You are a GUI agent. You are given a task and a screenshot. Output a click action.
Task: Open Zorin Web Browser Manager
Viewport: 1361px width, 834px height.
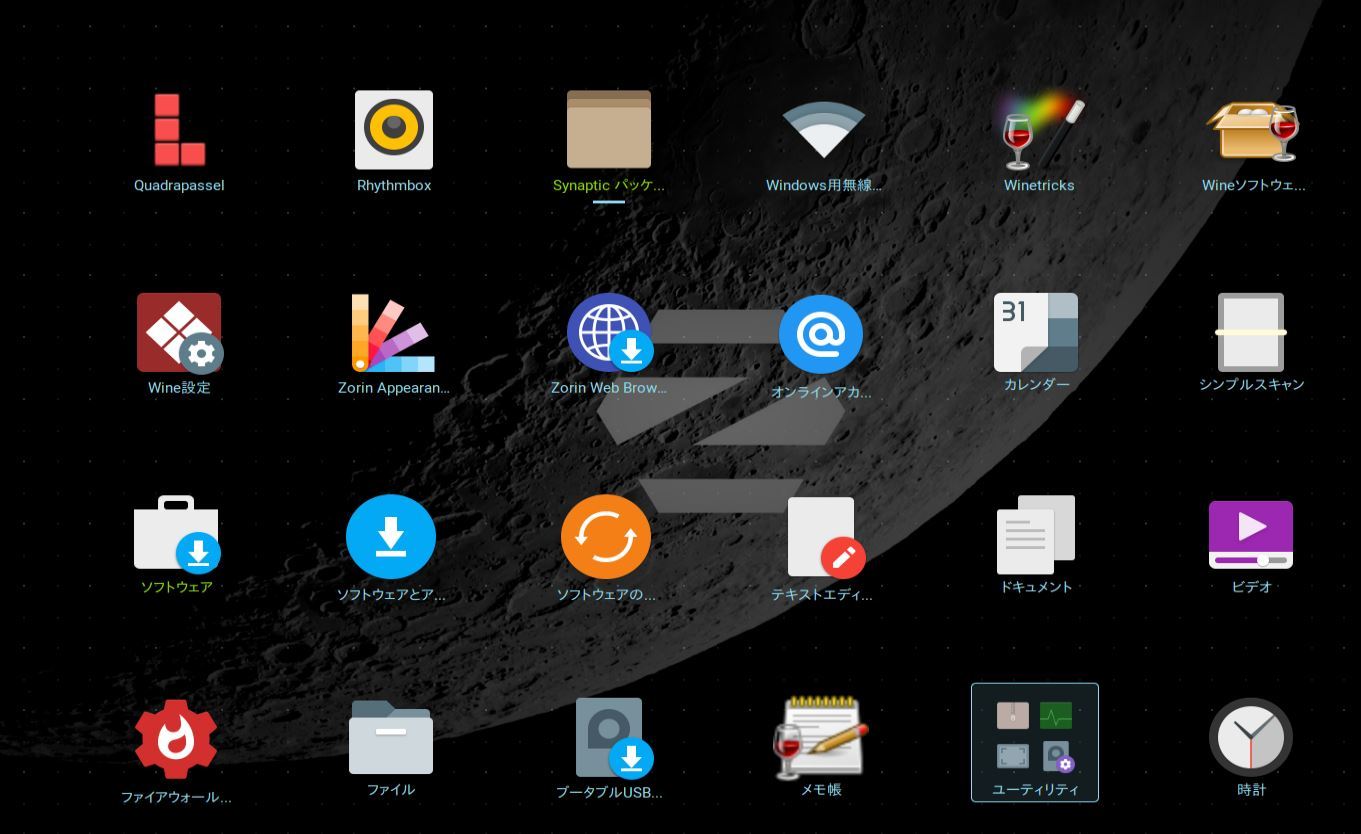coord(608,333)
